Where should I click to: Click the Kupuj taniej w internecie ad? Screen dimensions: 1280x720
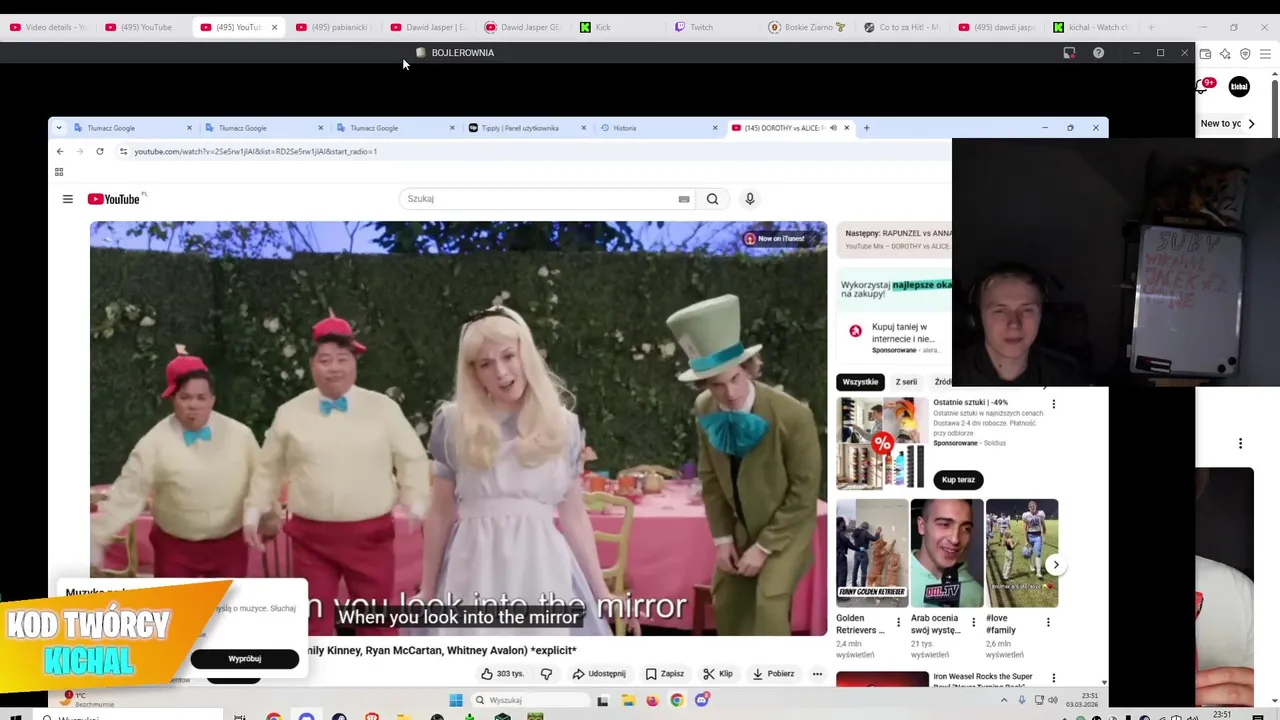(x=895, y=338)
